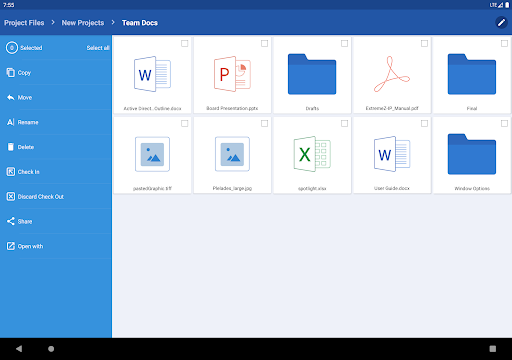The image size is (512, 360).
Task: Click the Copy icon in the sidebar
Action: [11, 72]
